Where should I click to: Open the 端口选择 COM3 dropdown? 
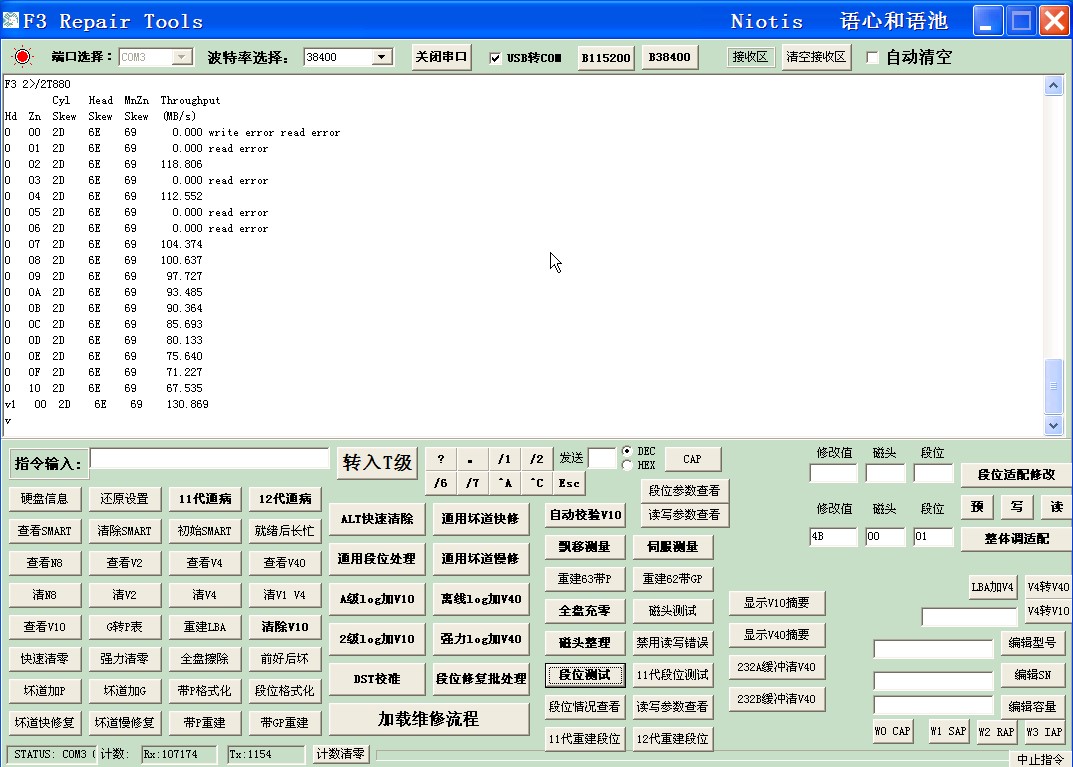tap(181, 57)
